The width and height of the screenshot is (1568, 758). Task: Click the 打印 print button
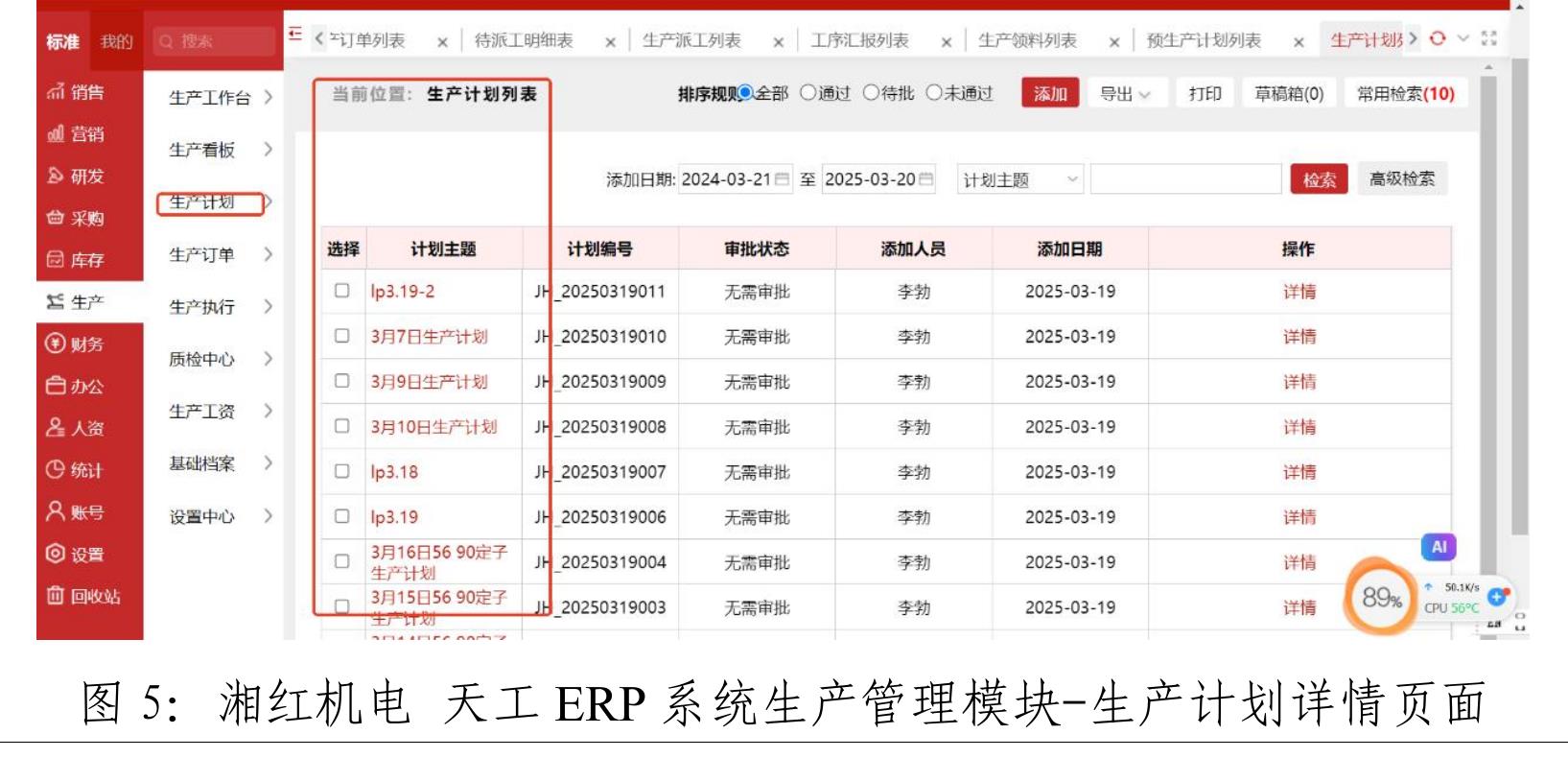tap(1205, 94)
